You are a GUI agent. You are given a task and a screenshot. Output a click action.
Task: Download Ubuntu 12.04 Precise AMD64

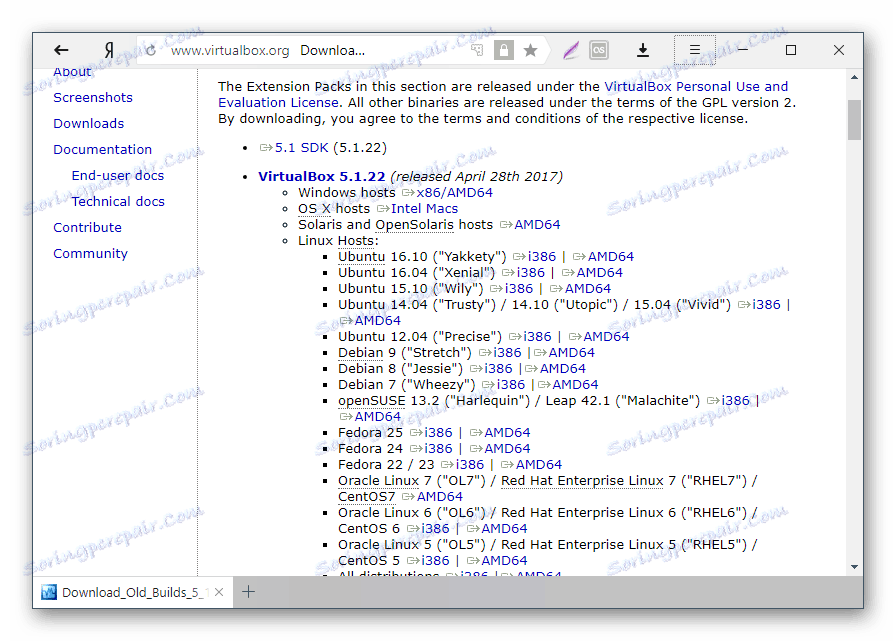pyautogui.click(x=606, y=336)
